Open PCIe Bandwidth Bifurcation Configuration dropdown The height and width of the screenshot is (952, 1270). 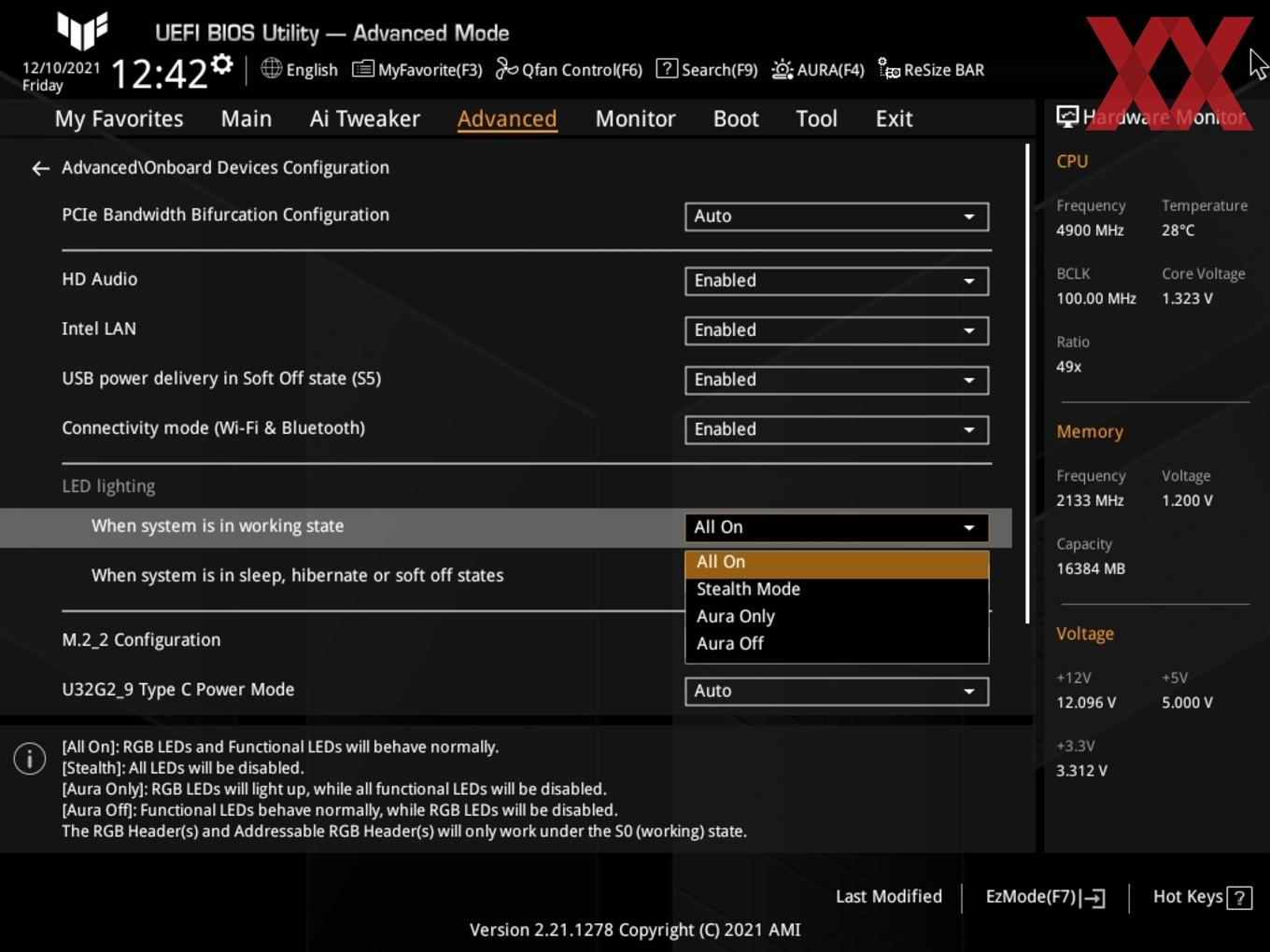(x=837, y=217)
